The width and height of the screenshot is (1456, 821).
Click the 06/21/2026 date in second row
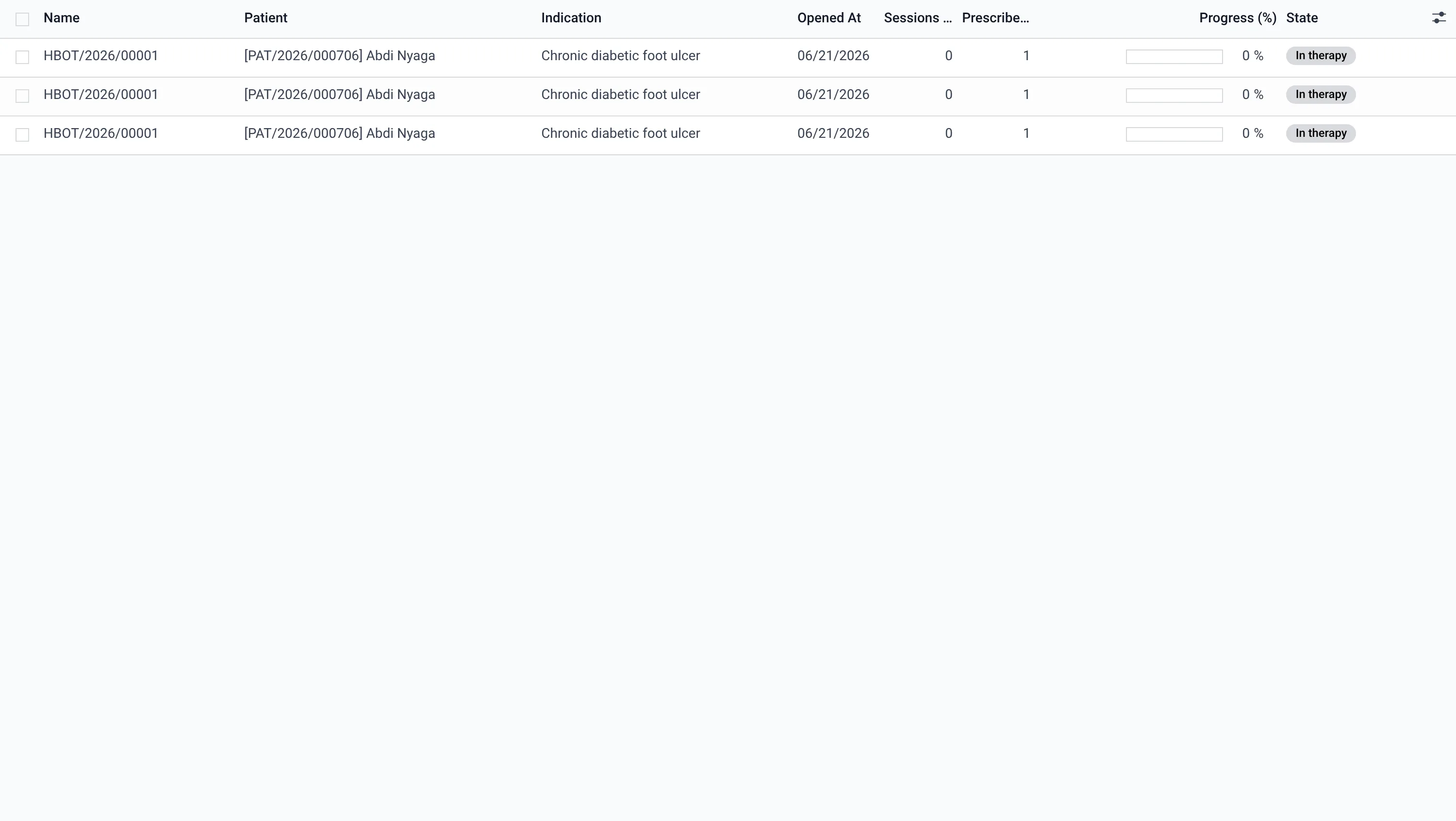tap(833, 95)
